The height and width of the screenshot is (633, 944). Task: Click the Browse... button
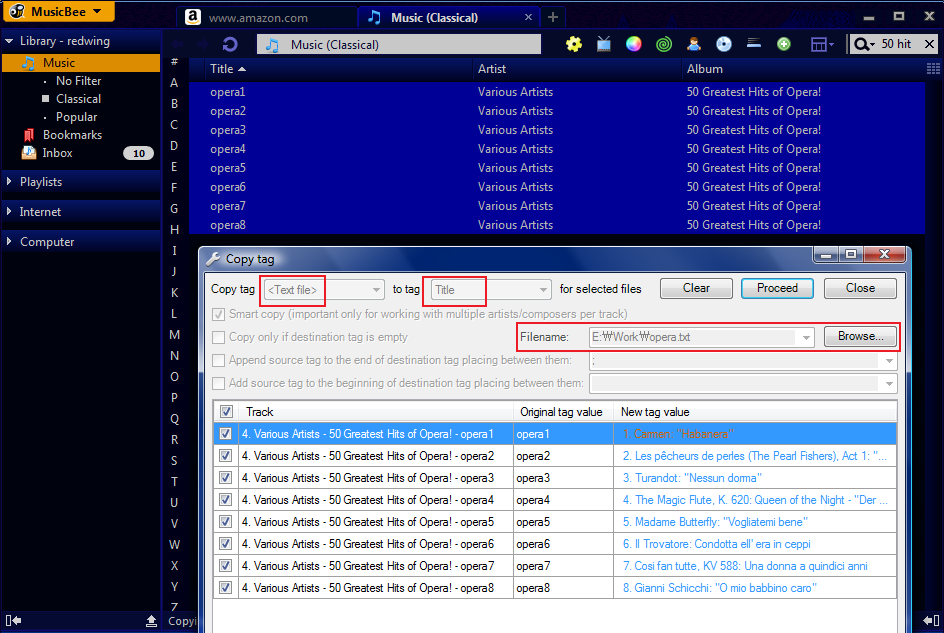[860, 337]
